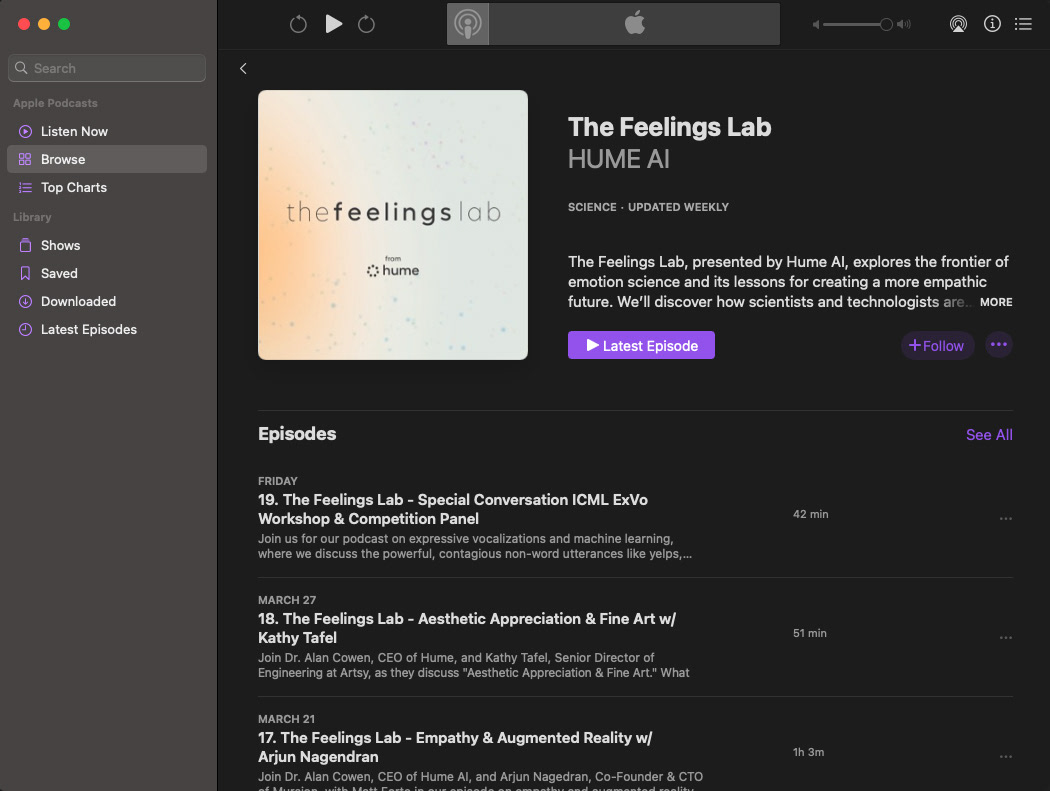
Task: Open Saved episodes section
Action: (x=107, y=273)
